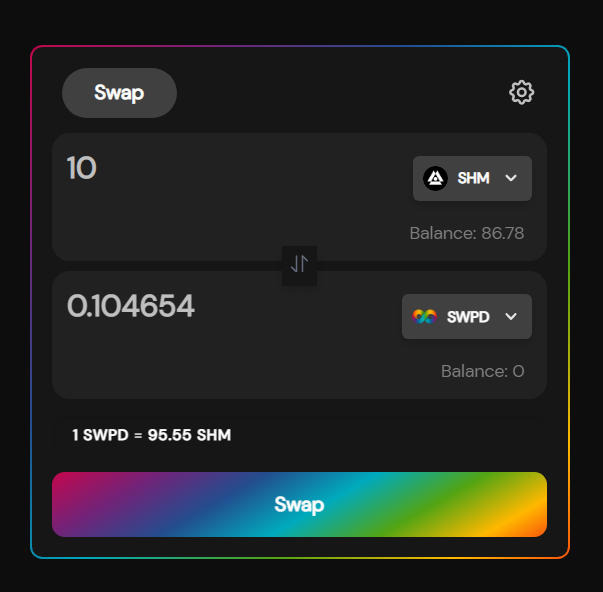The width and height of the screenshot is (603, 592).
Task: Open the settings gear icon
Action: (521, 92)
